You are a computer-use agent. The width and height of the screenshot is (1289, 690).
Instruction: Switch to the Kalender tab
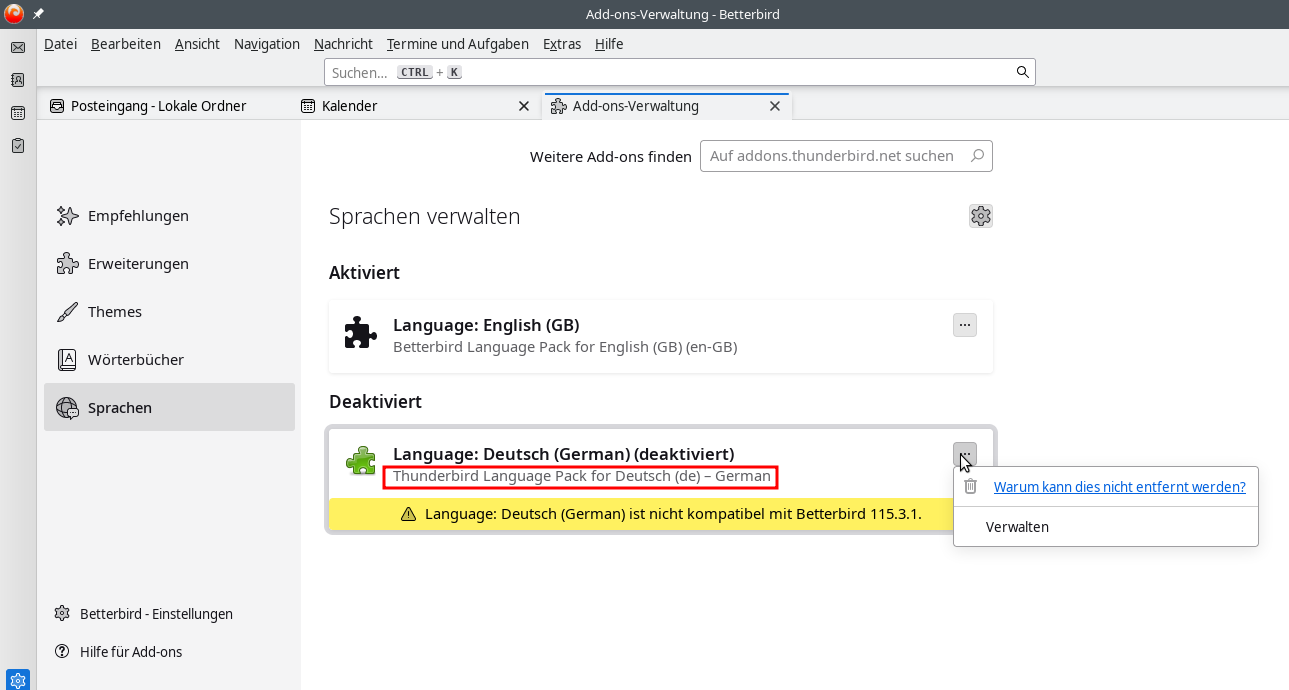coord(415,106)
